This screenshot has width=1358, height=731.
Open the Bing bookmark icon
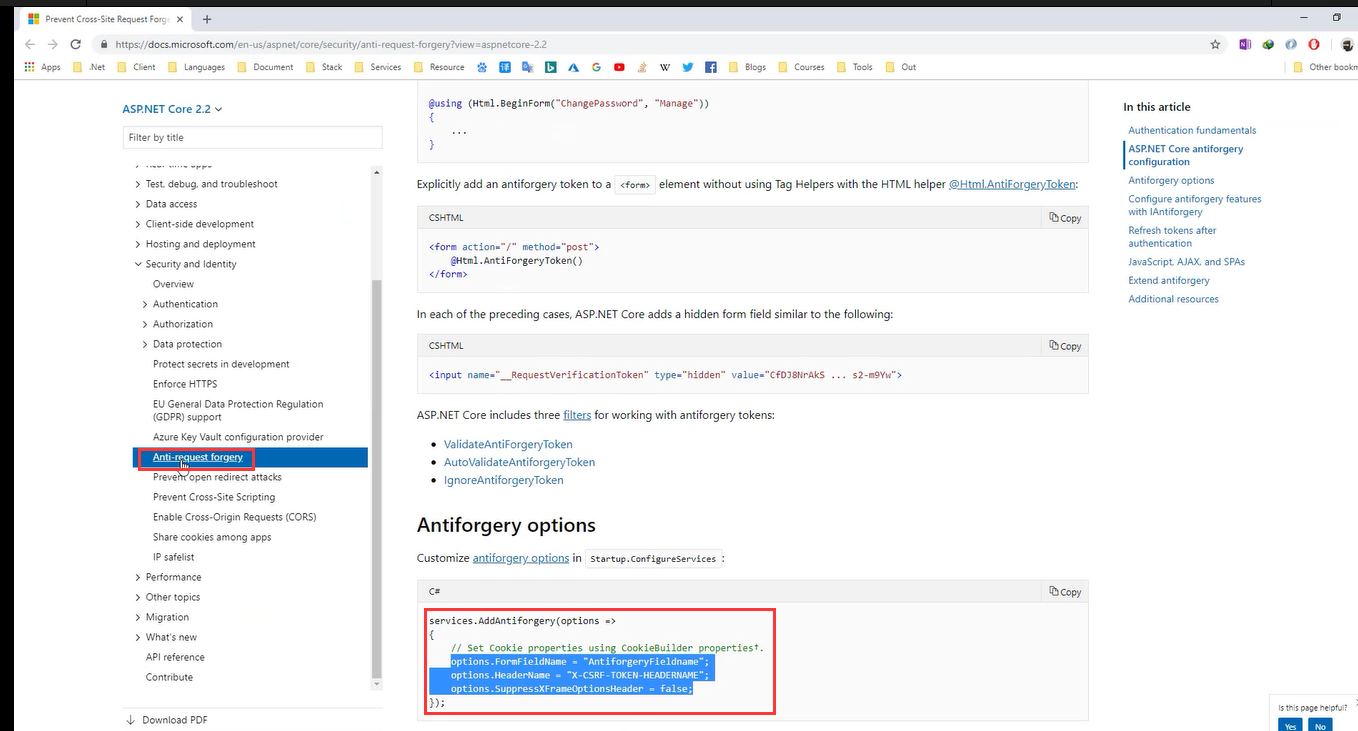tap(550, 67)
